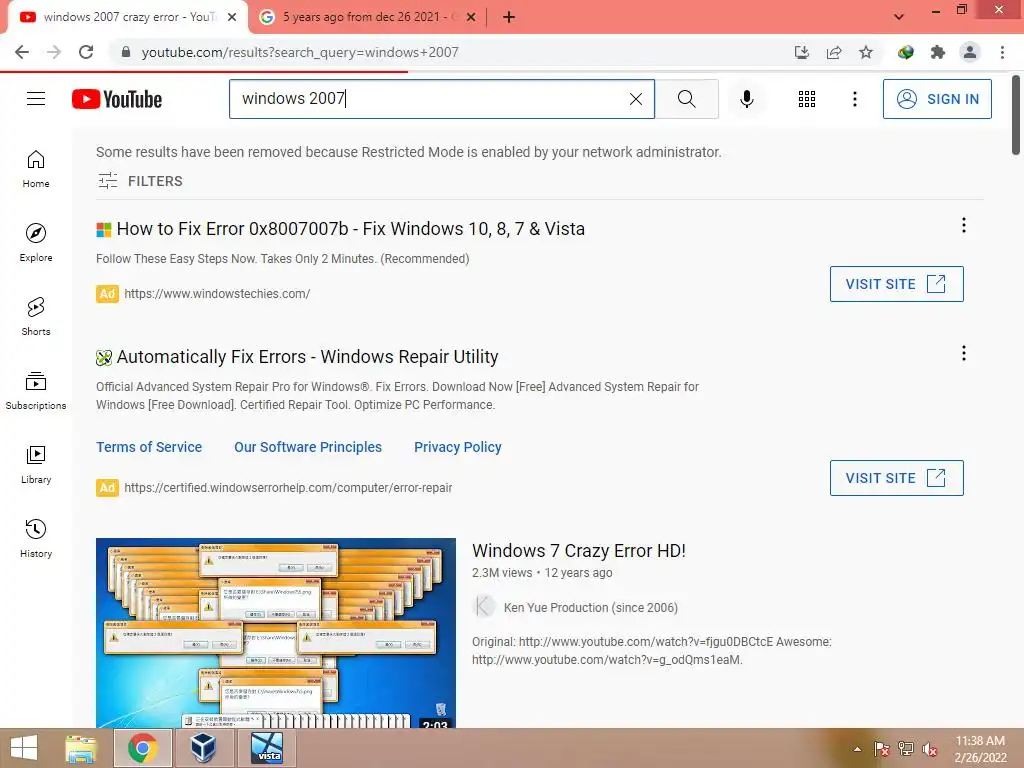
Task: Open the tab search dropdown chevron
Action: [899, 17]
